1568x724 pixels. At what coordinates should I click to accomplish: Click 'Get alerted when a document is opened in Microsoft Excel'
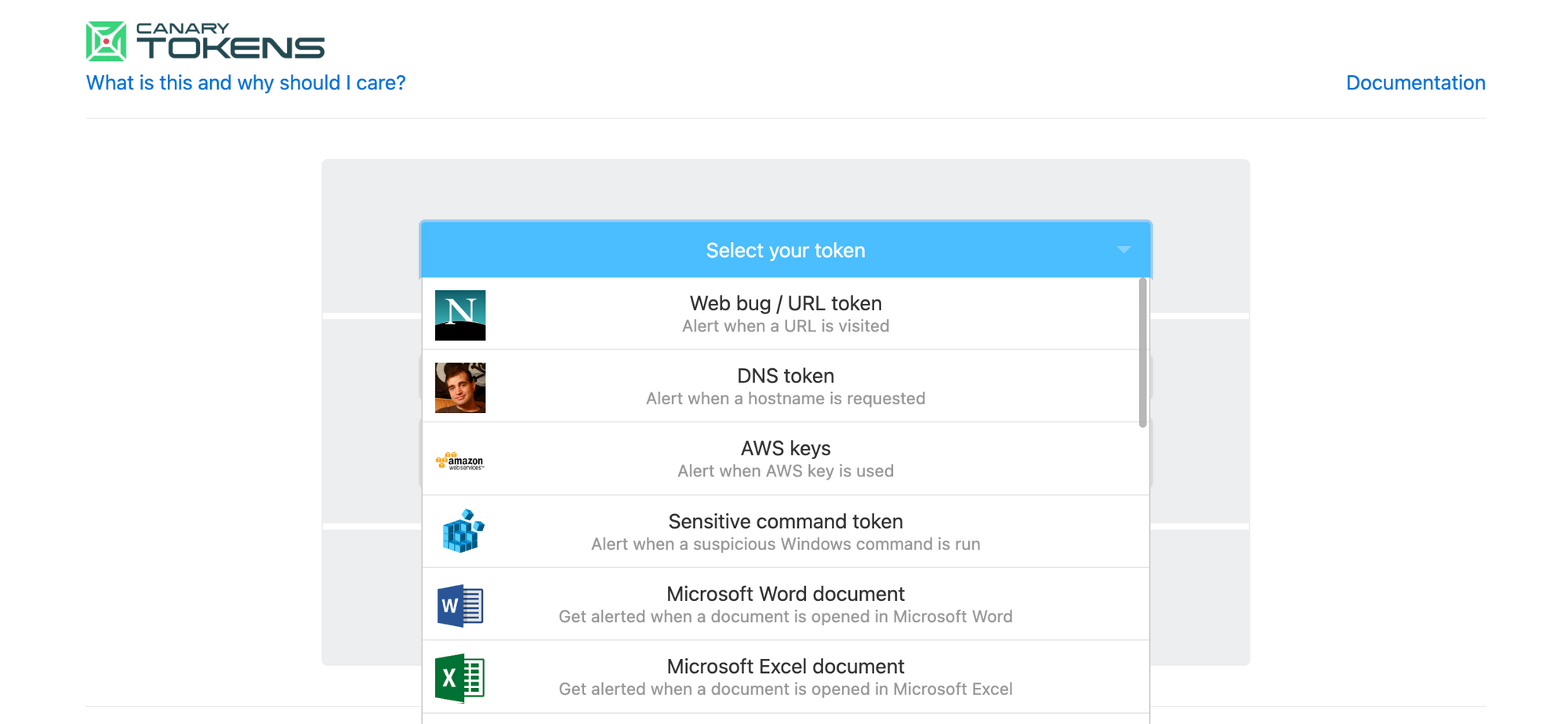pyautogui.click(x=786, y=689)
